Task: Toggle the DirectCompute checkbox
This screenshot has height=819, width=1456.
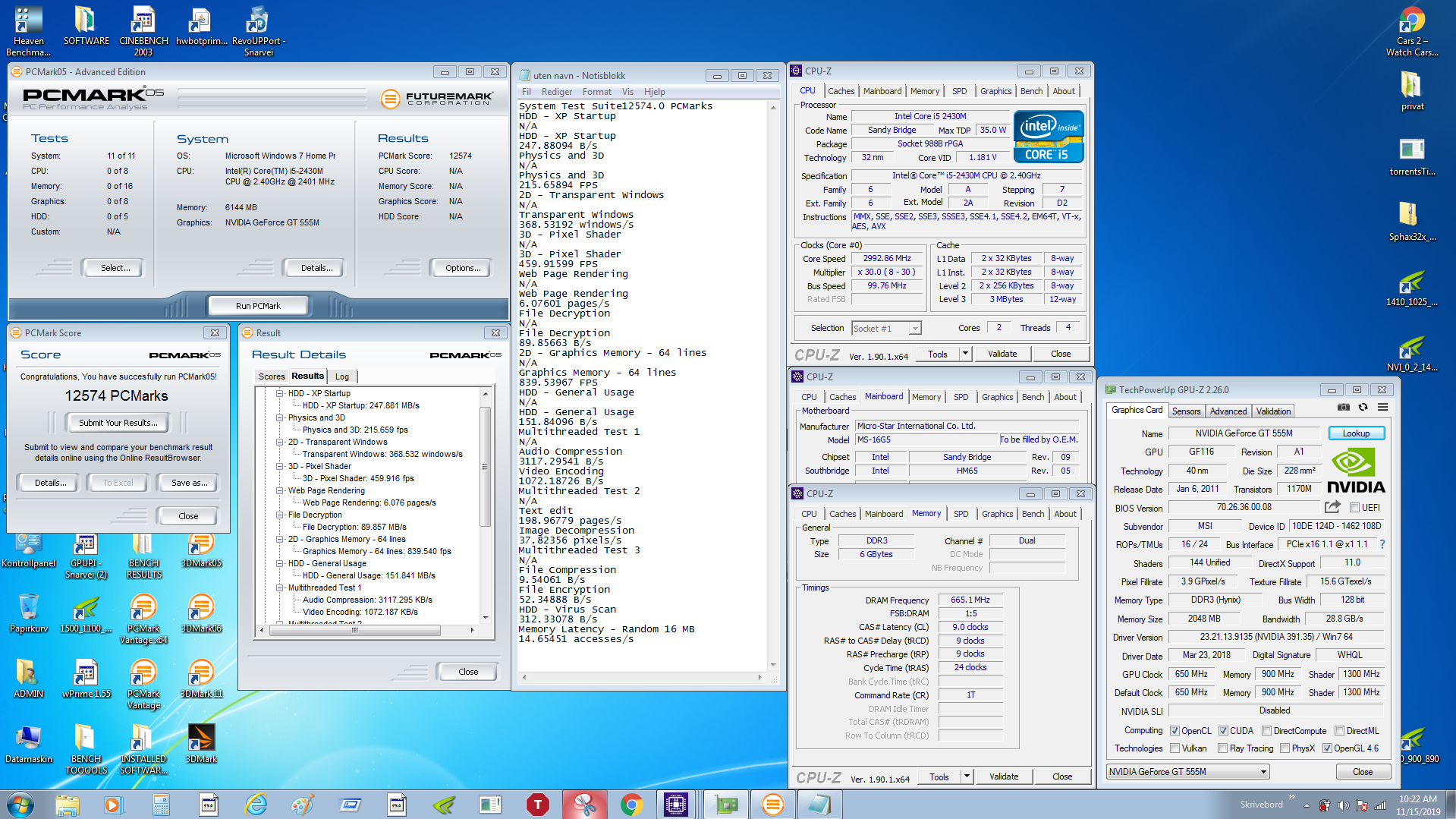Action: (x=1267, y=731)
